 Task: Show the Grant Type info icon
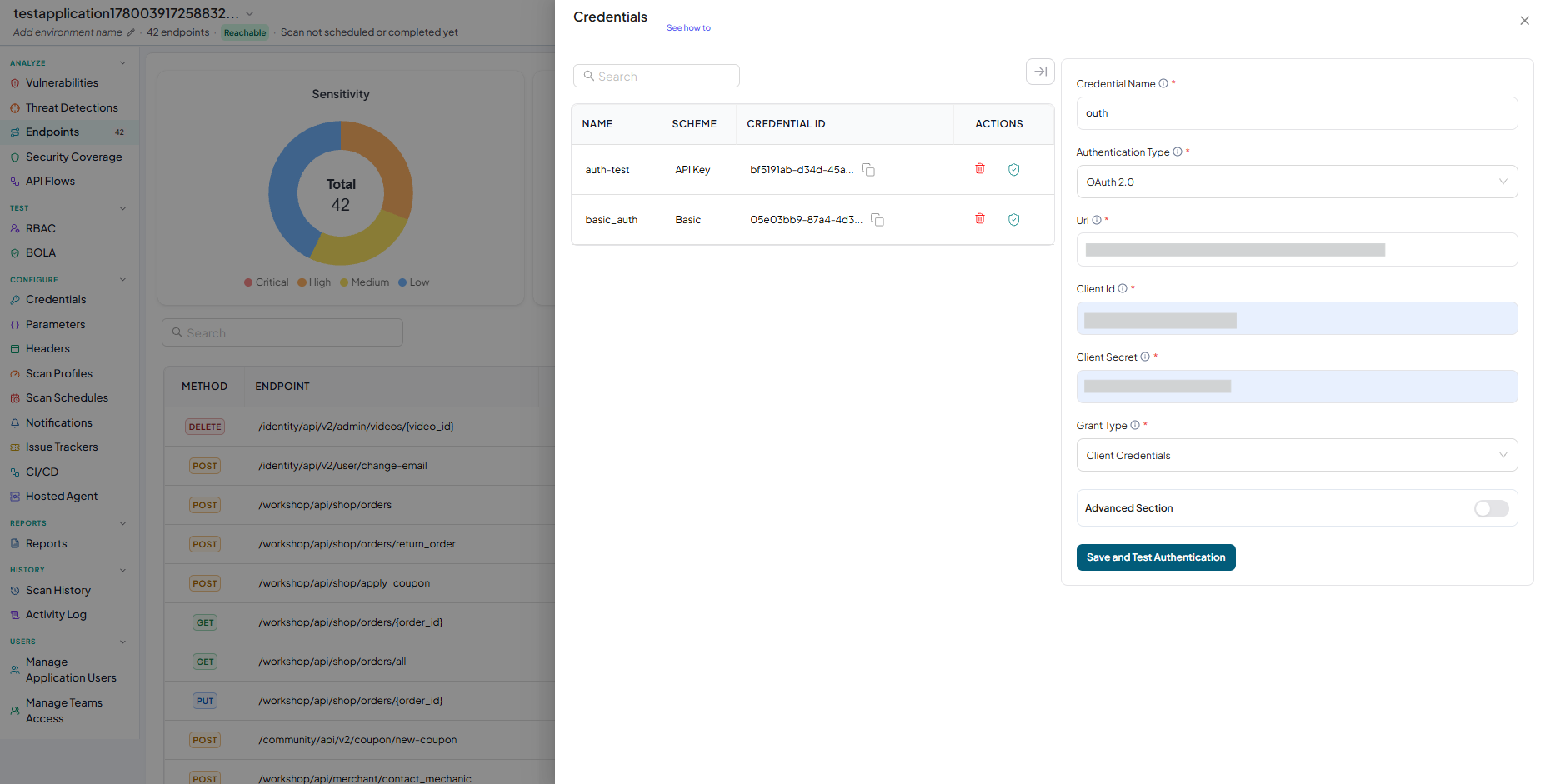[x=1135, y=425]
